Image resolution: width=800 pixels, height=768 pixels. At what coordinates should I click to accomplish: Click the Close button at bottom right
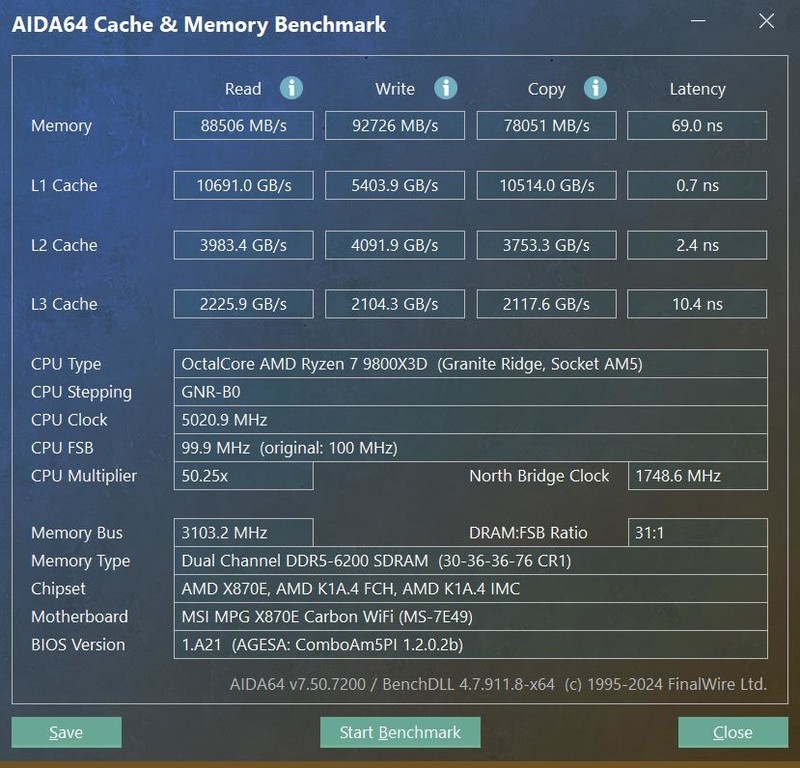[x=733, y=732]
